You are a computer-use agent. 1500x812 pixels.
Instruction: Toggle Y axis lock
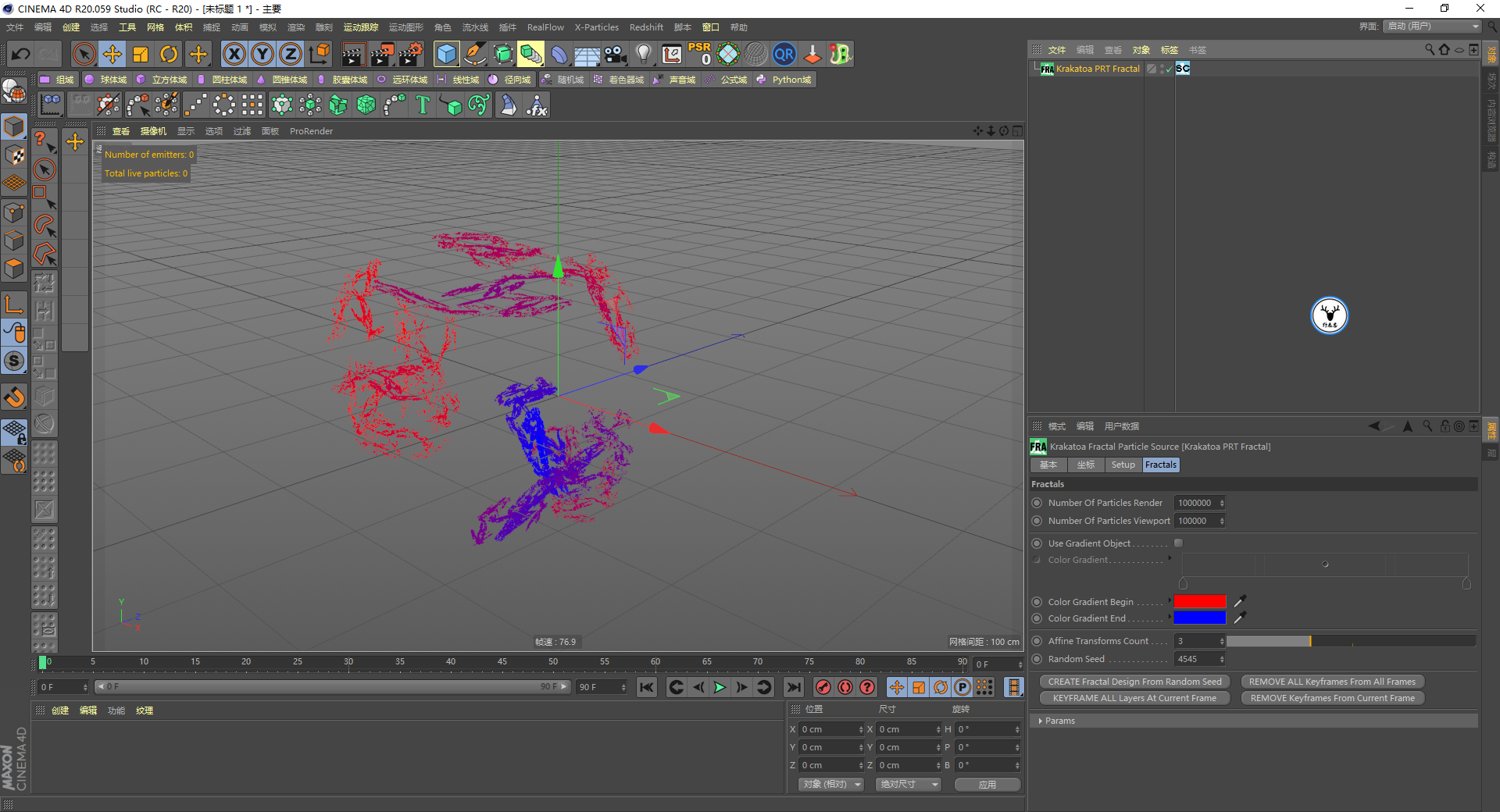click(x=262, y=54)
